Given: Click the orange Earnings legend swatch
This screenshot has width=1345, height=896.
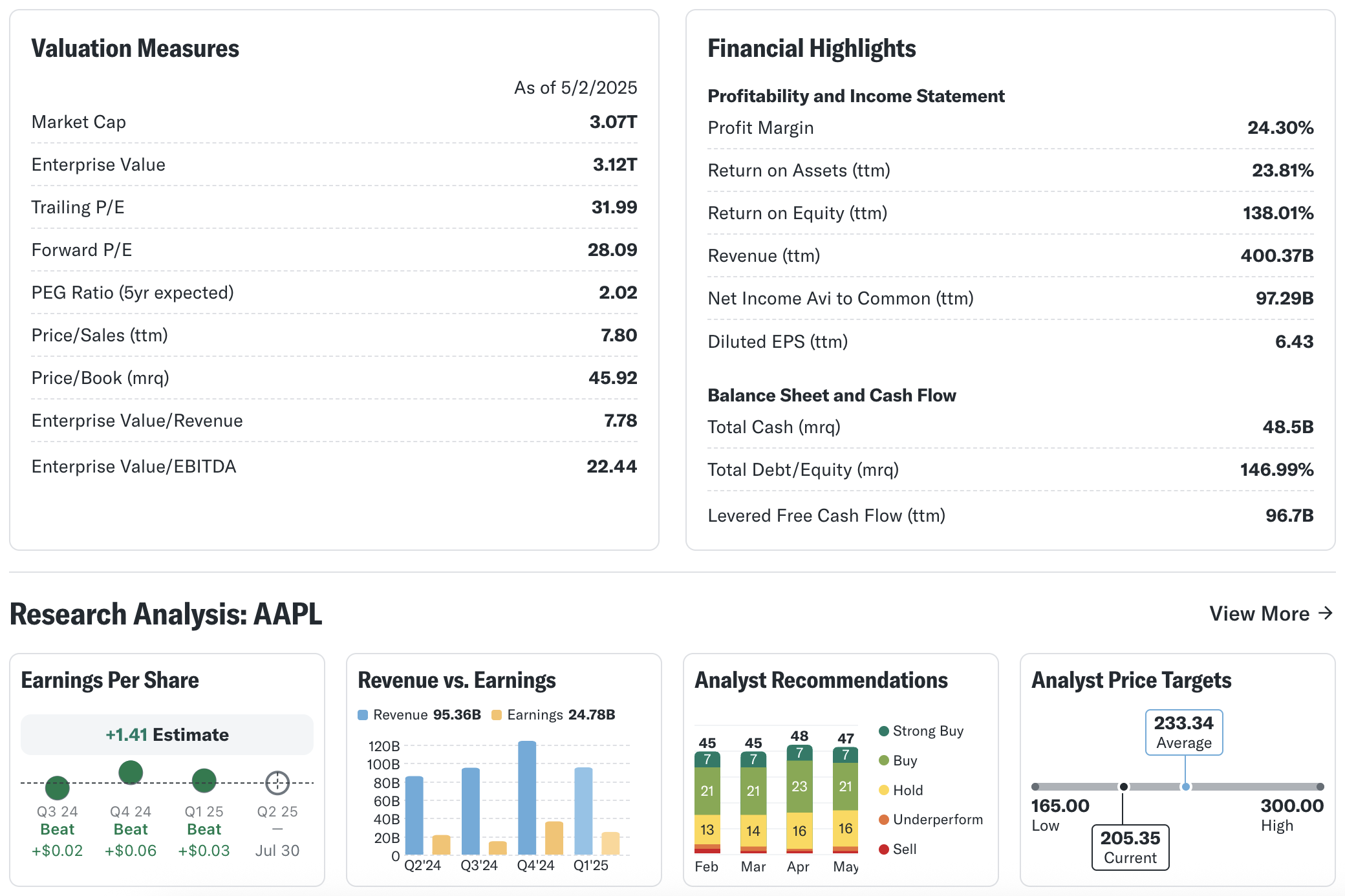Looking at the screenshot, I should coord(497,715).
